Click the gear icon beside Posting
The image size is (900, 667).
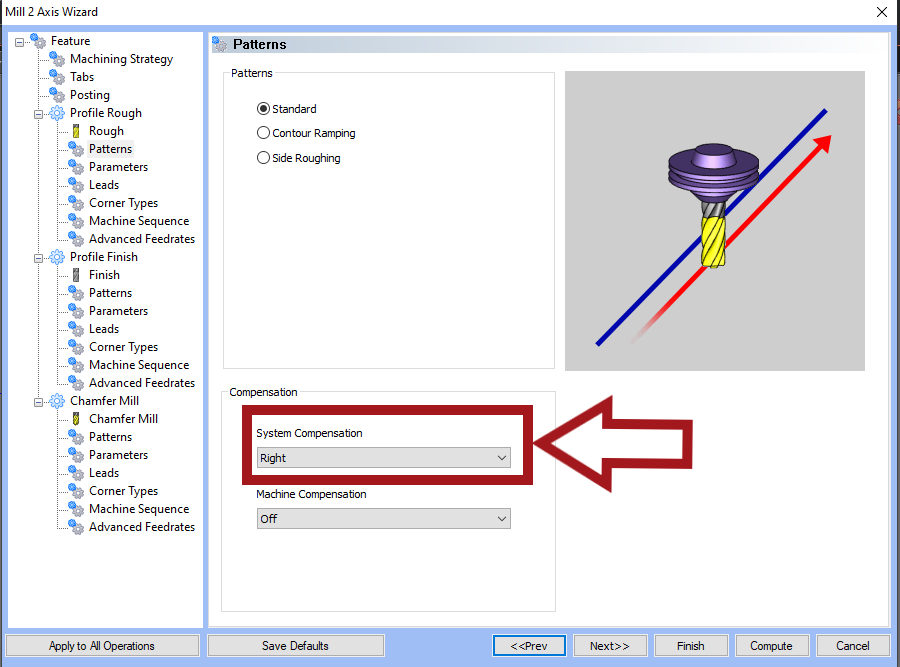coord(57,95)
